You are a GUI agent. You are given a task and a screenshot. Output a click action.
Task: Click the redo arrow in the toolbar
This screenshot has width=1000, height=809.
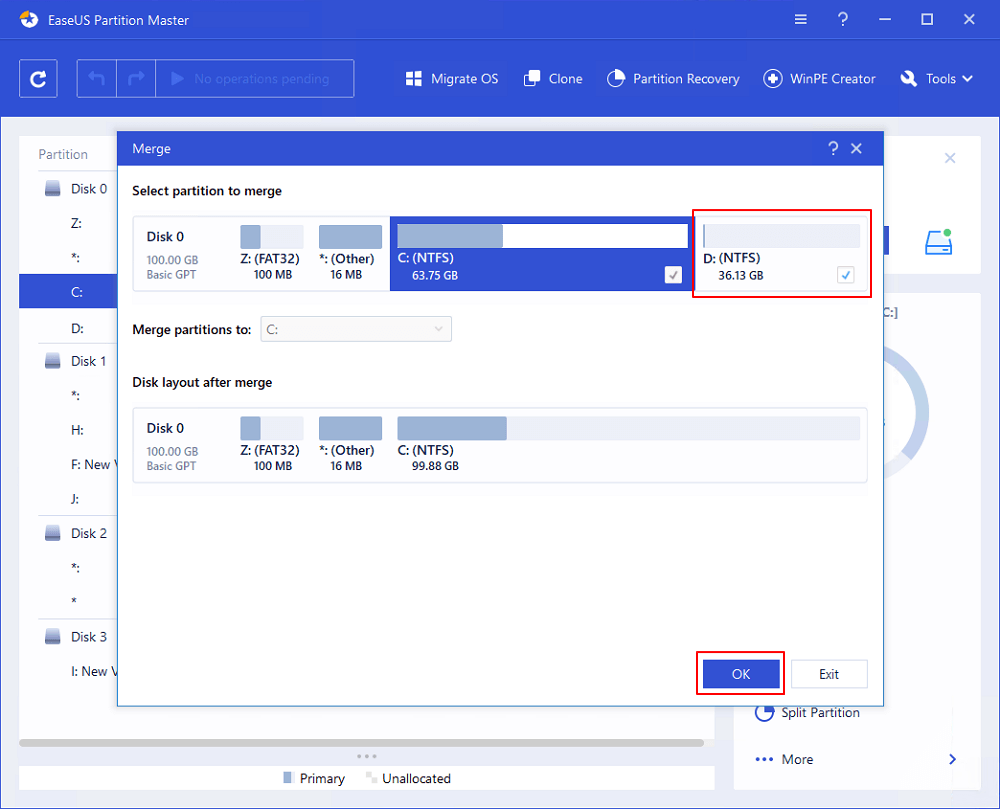tap(136, 78)
